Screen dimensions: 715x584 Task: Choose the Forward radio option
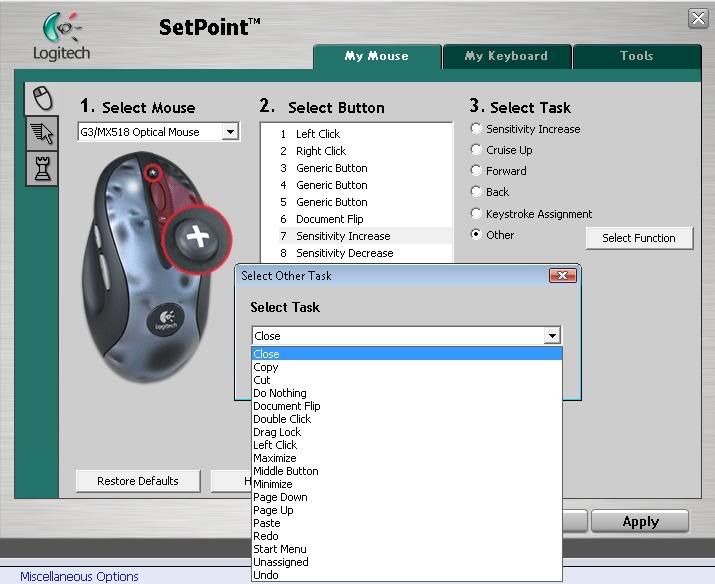476,171
